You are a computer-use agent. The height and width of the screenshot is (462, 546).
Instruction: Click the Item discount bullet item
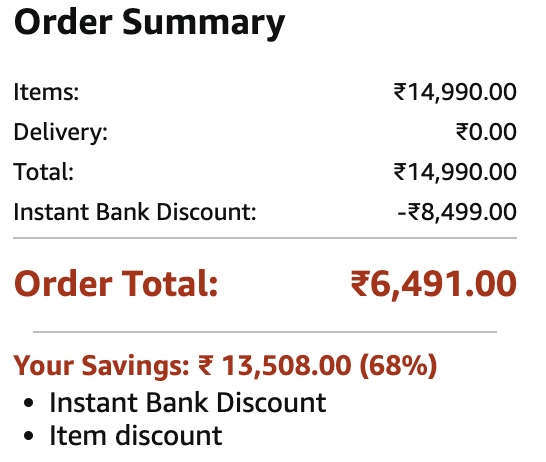136,435
